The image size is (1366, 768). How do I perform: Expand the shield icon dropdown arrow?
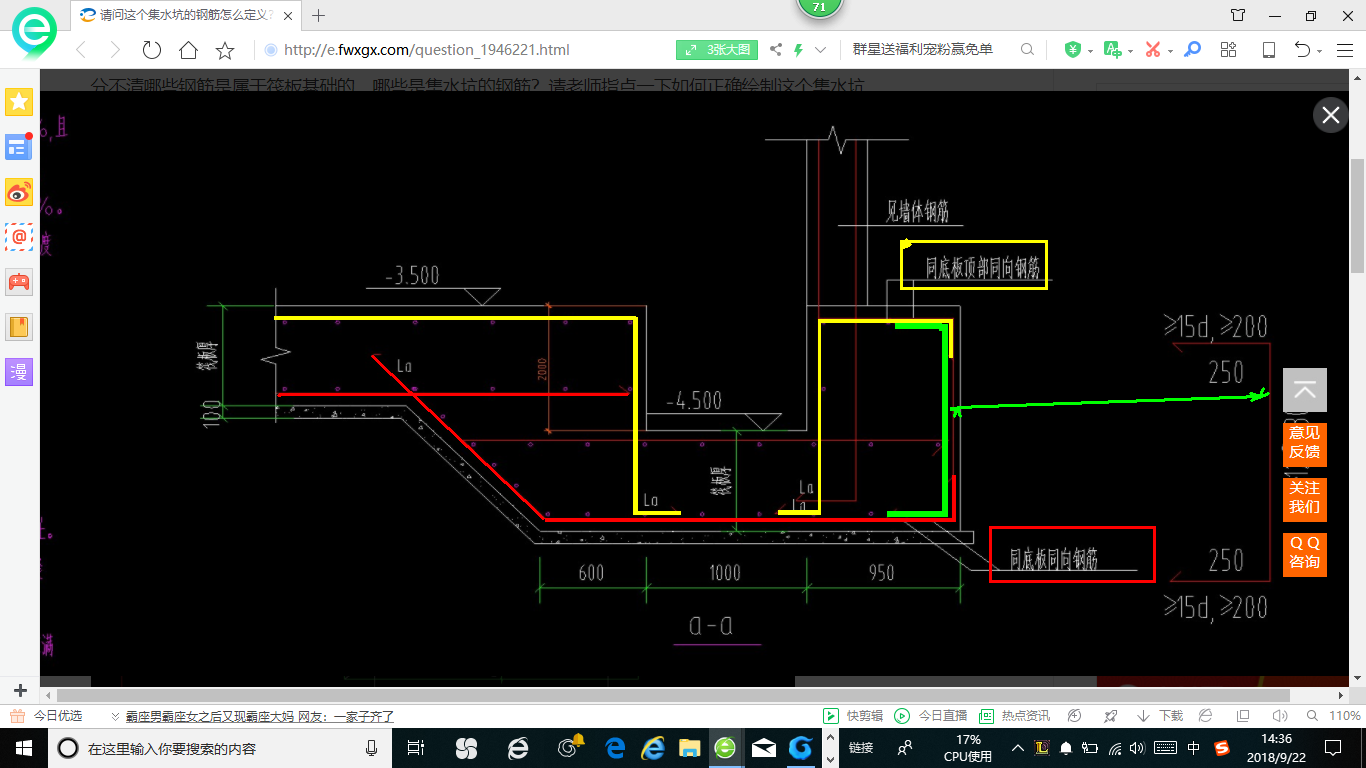tap(1089, 51)
